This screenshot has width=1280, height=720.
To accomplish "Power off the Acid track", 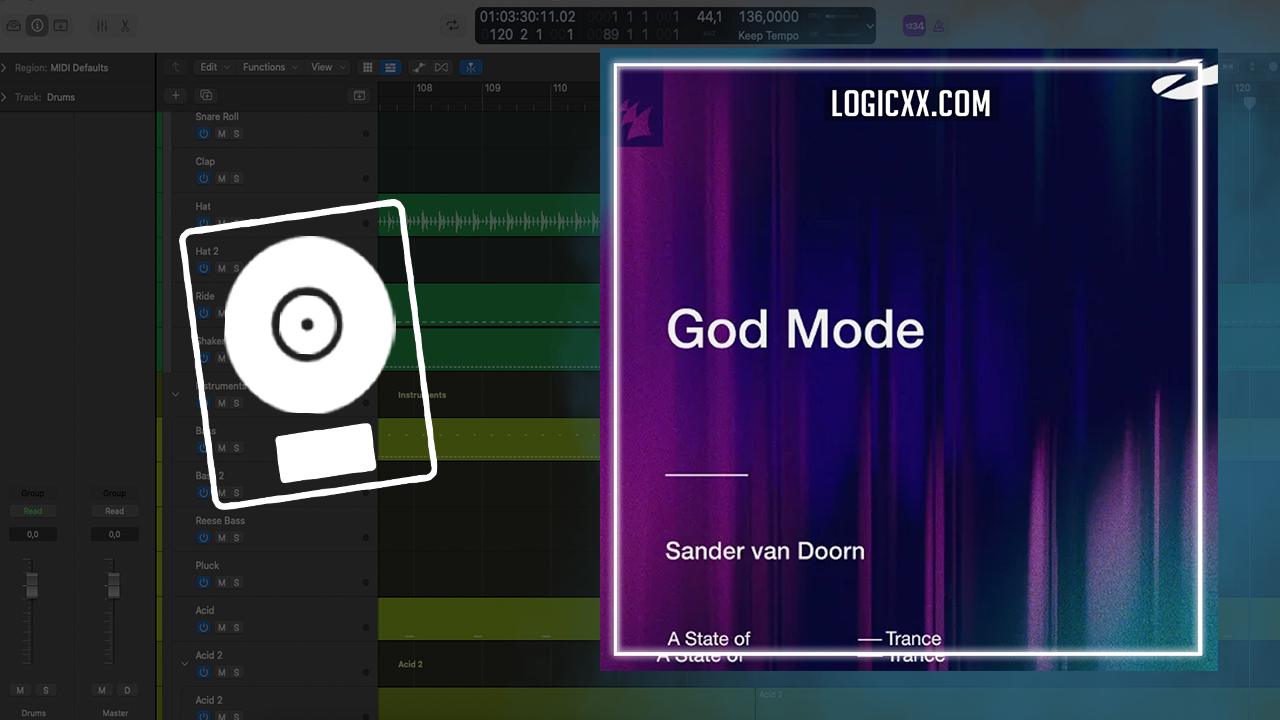I will tap(203, 628).
